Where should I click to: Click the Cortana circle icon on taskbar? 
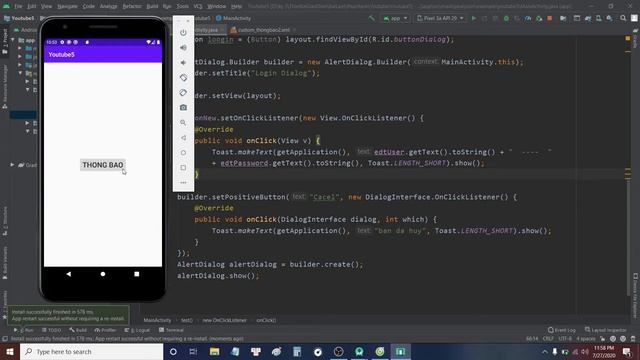pyautogui.click(x=173, y=351)
